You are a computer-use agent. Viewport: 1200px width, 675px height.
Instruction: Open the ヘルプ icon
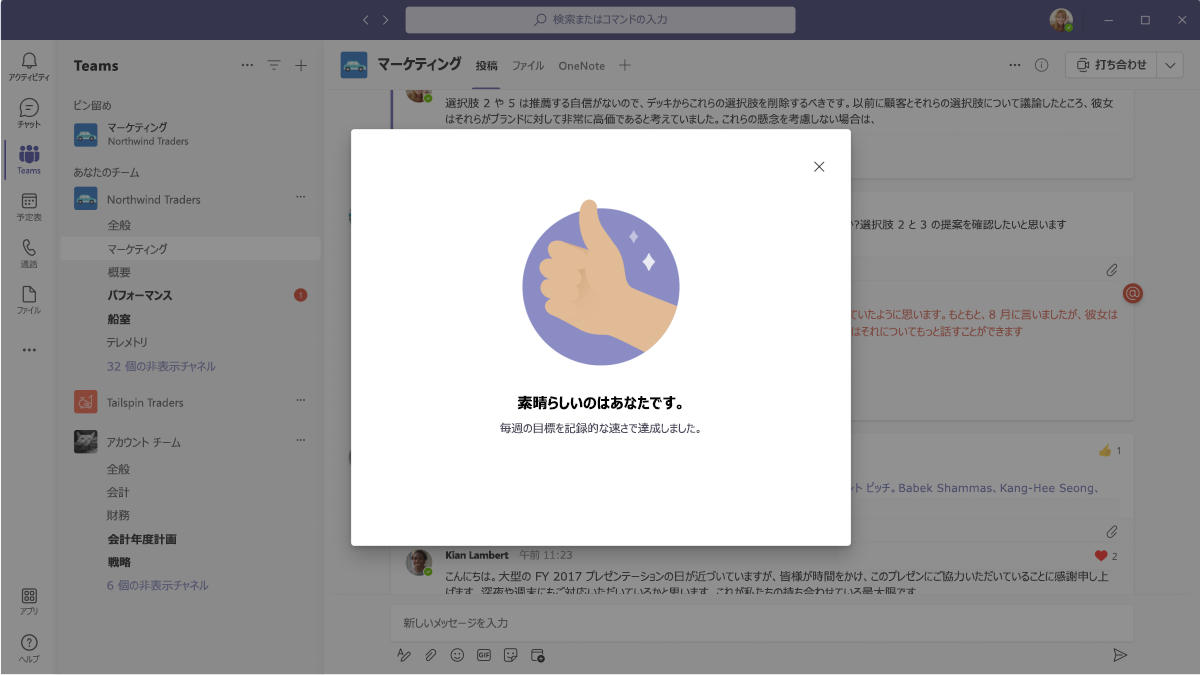(x=29, y=648)
